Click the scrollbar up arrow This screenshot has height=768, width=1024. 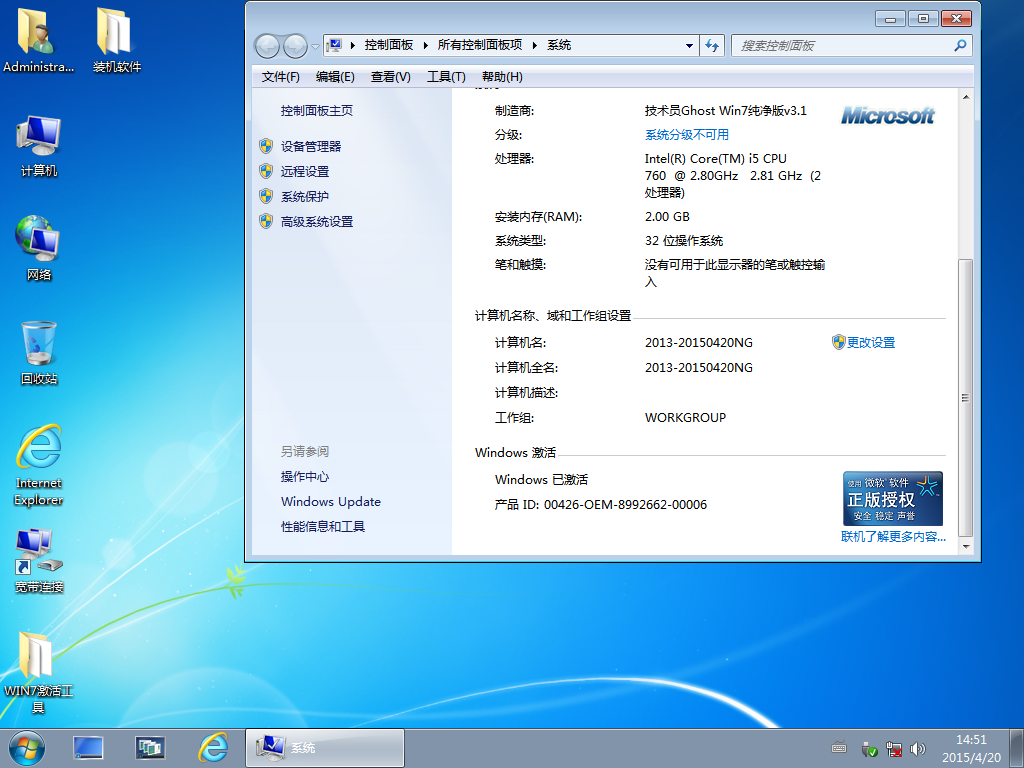[x=965, y=97]
